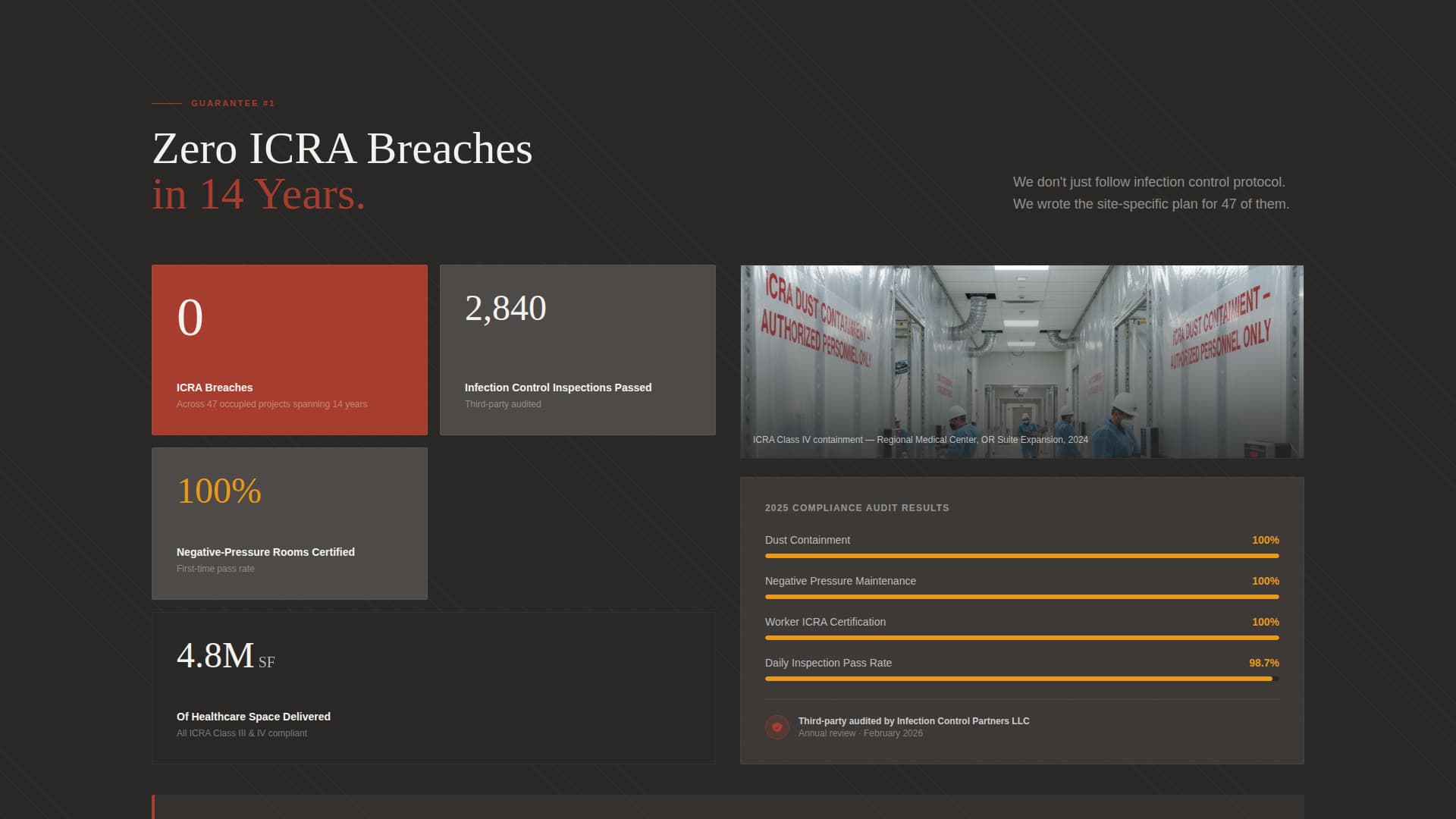Click 'Across 47 occupied projects' subtext
The width and height of the screenshot is (1456, 819).
click(x=272, y=404)
